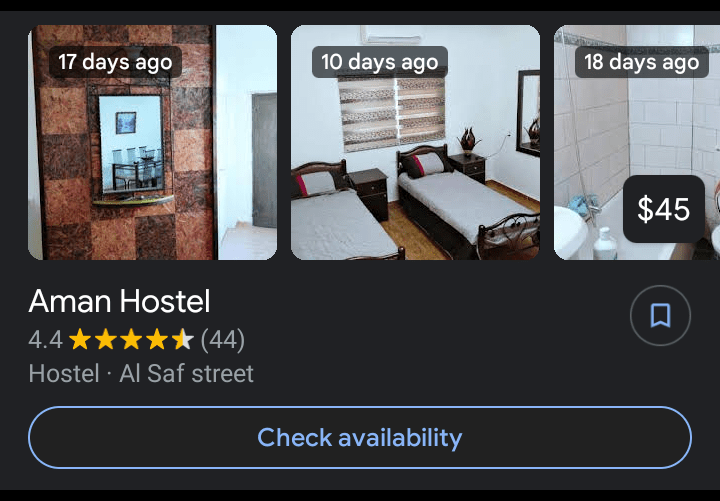The height and width of the screenshot is (501, 720).
Task: Click the half-filled fifth rating star
Action: (x=183, y=339)
